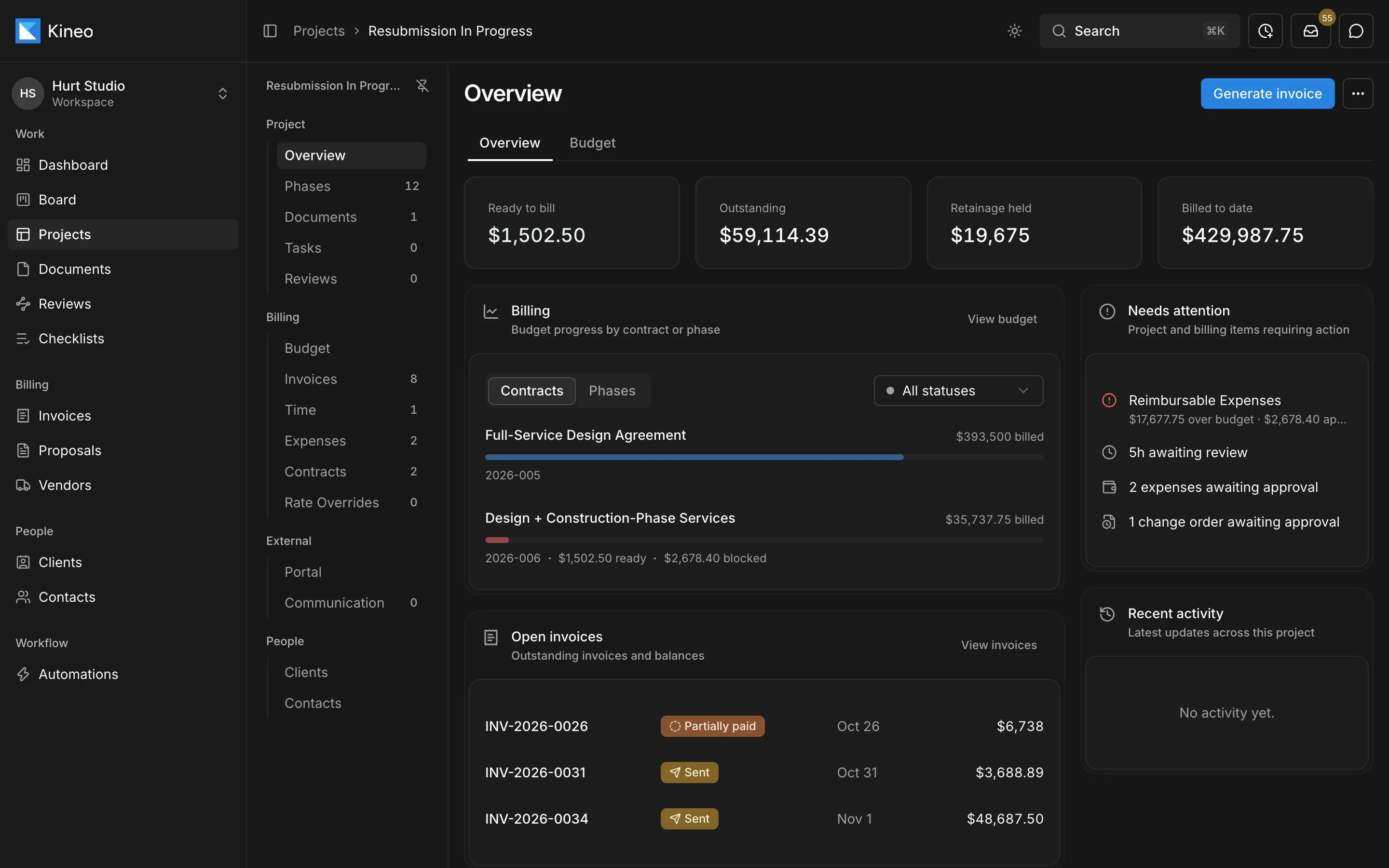Click the Reimbursable Expenses alert icon
The width and height of the screenshot is (1389, 868).
click(x=1109, y=400)
